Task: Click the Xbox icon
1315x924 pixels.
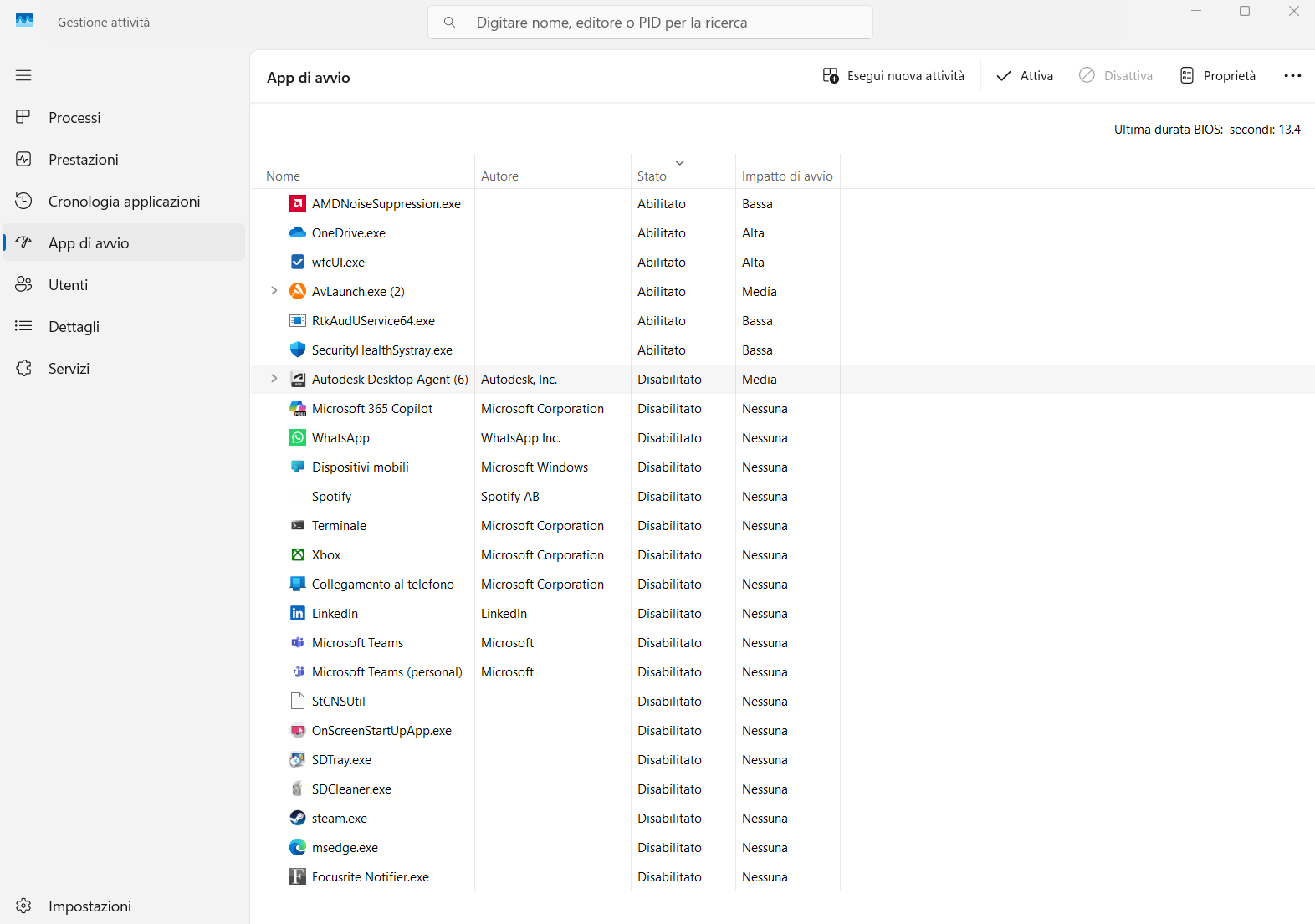Action: 298,554
